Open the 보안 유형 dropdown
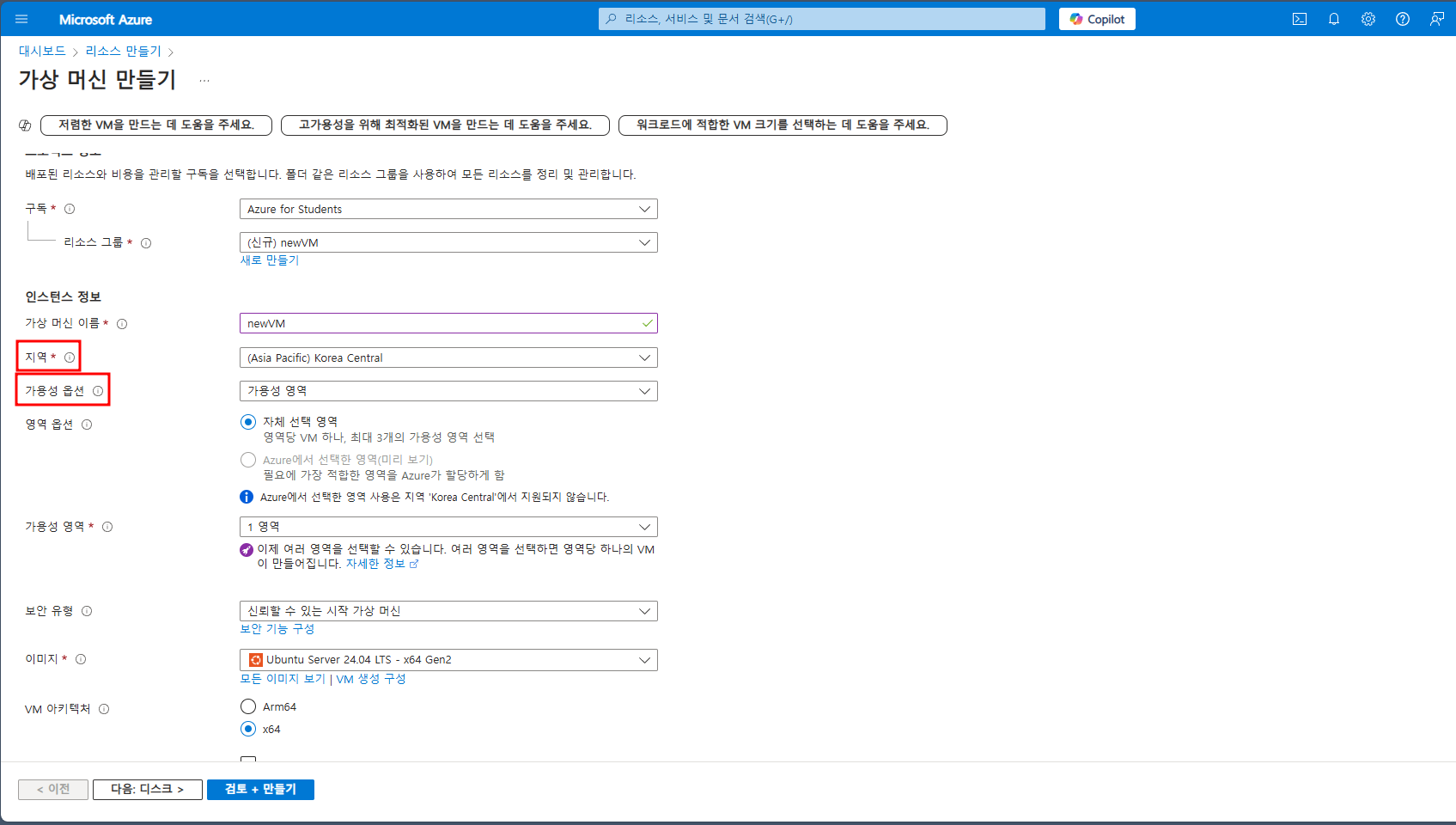 point(448,611)
